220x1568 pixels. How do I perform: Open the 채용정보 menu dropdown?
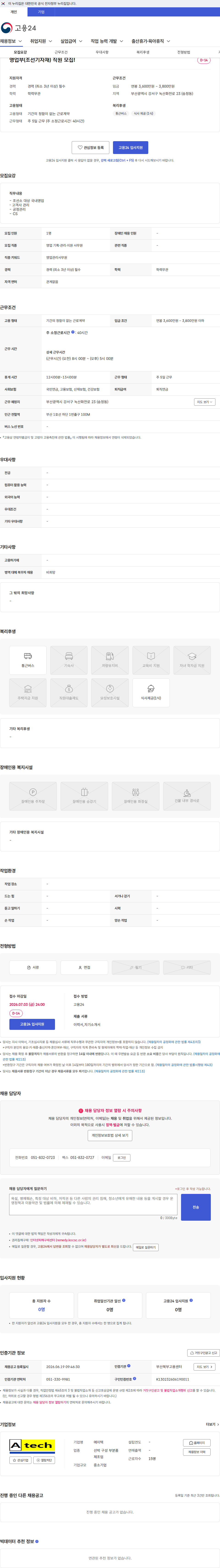(x=11, y=41)
